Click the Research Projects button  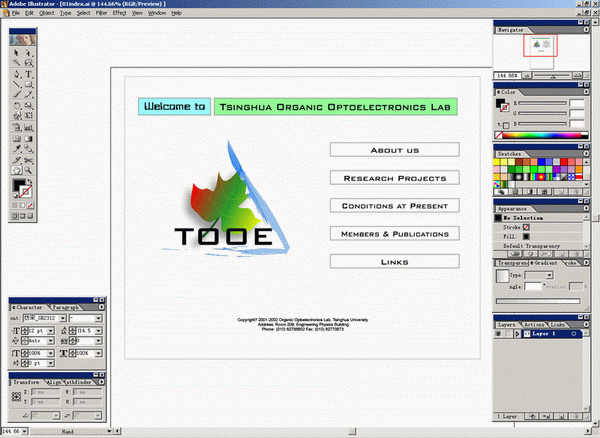(x=394, y=178)
